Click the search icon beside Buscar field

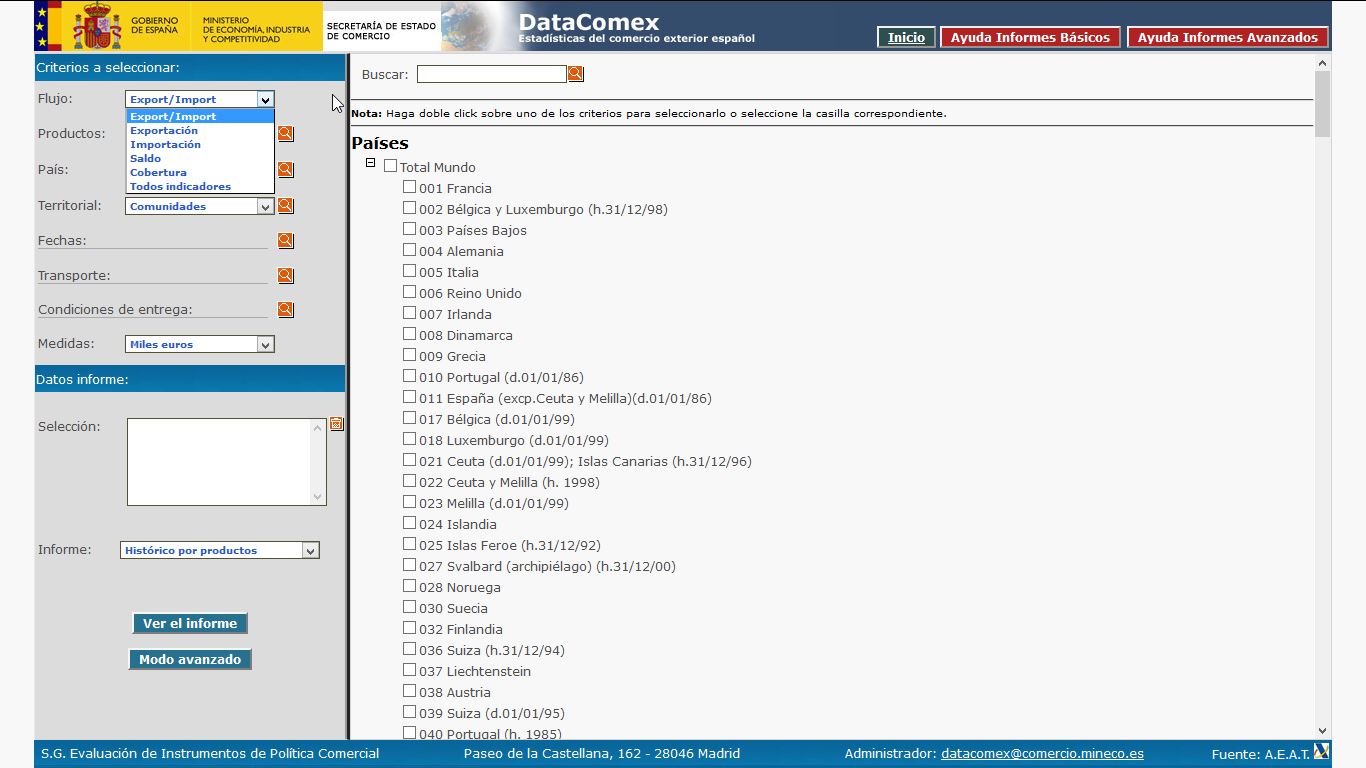(575, 74)
